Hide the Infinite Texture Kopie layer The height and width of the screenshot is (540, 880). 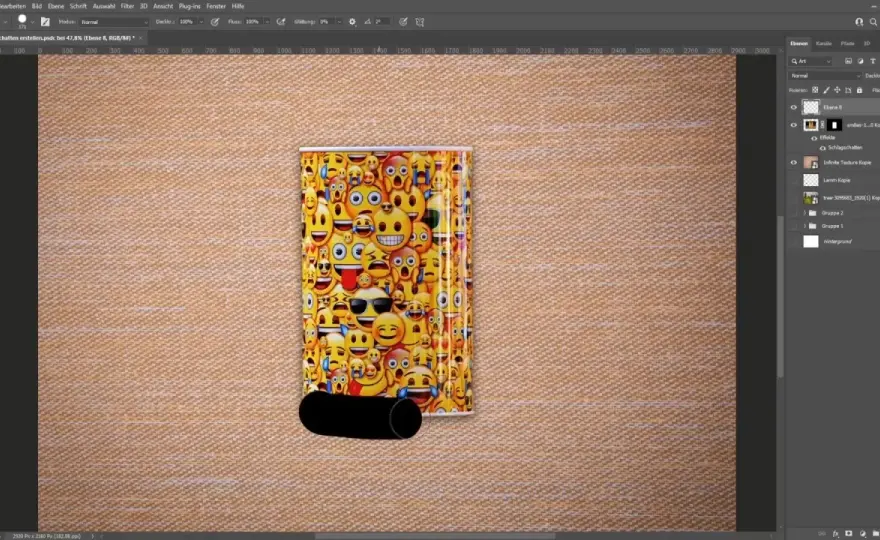click(x=794, y=163)
